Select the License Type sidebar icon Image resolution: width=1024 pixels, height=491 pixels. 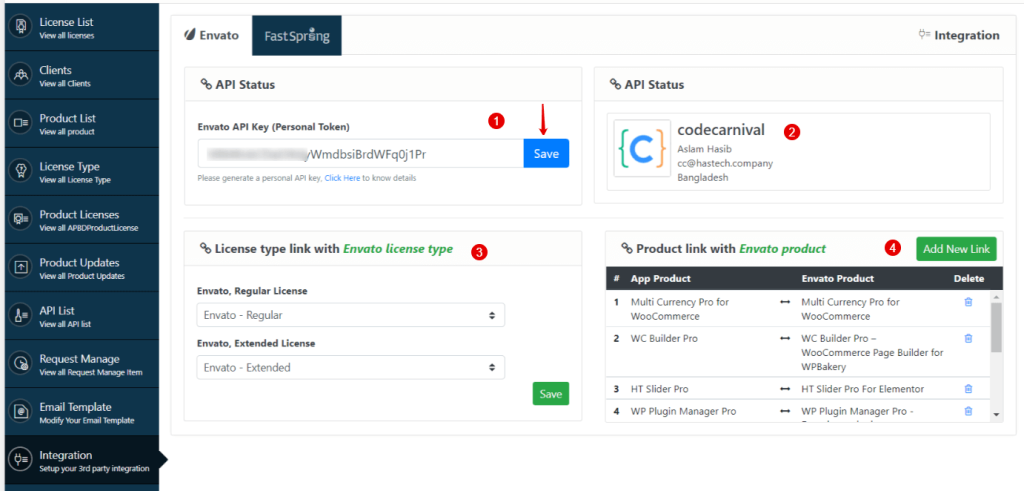[x=22, y=171]
